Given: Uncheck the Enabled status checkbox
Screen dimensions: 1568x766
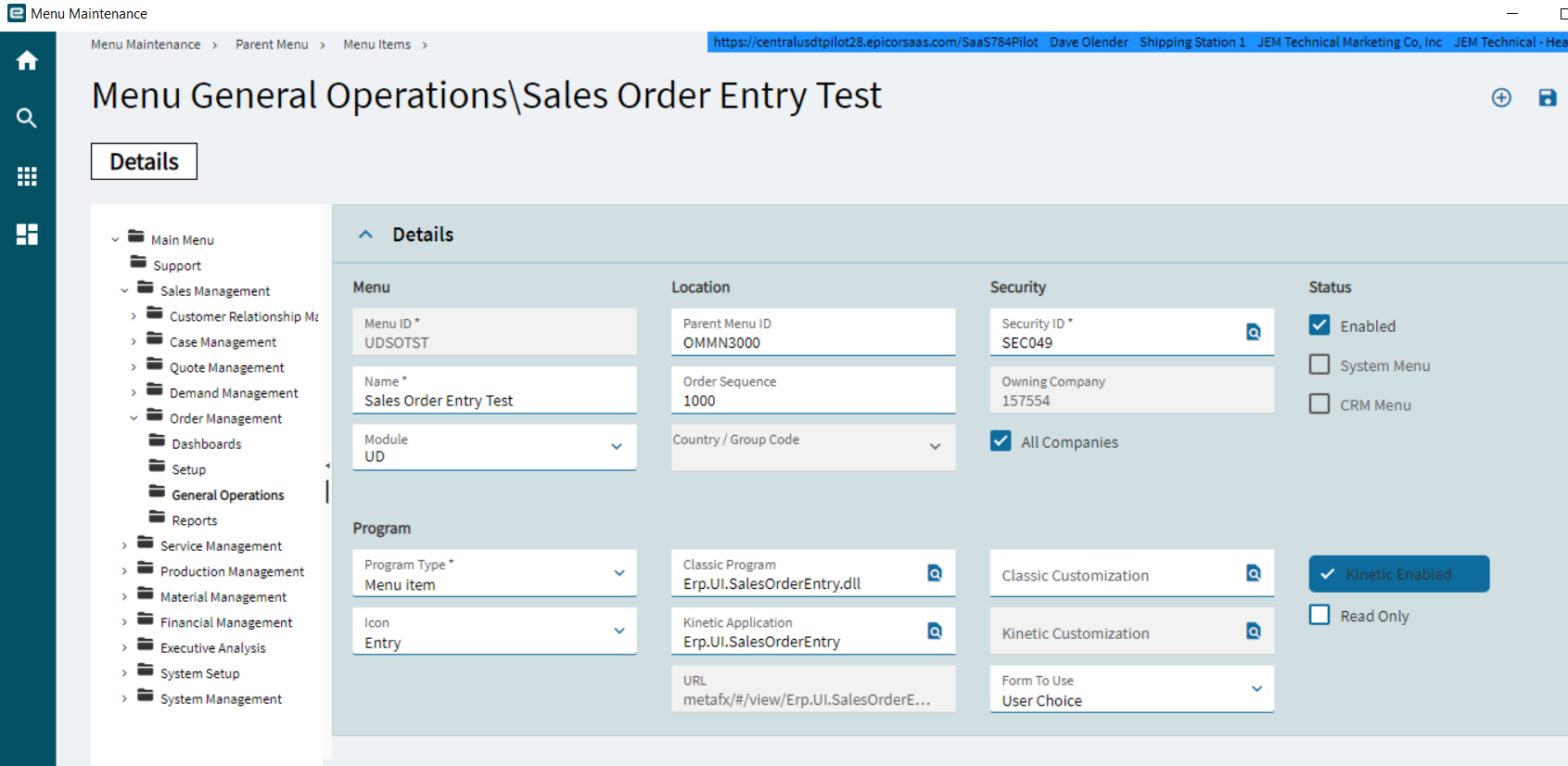Looking at the screenshot, I should [x=1319, y=326].
